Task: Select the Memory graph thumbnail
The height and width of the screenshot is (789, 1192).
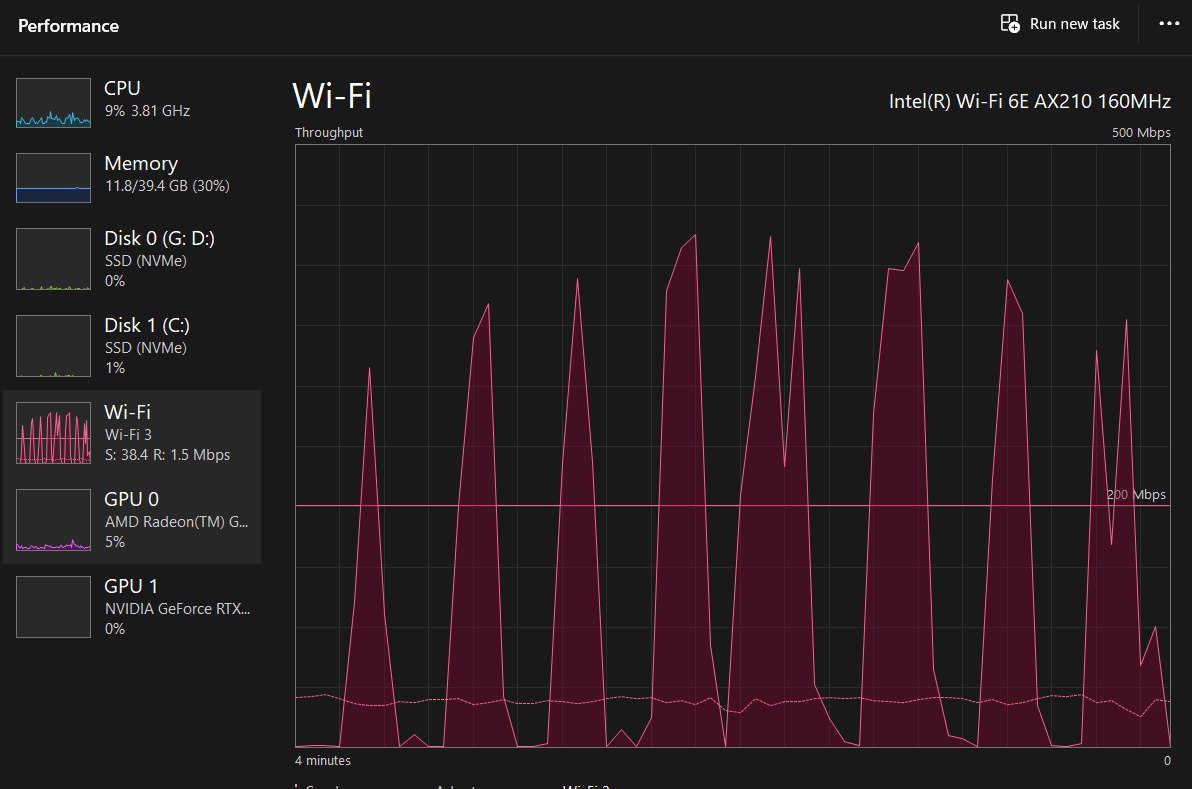Action: tap(53, 178)
